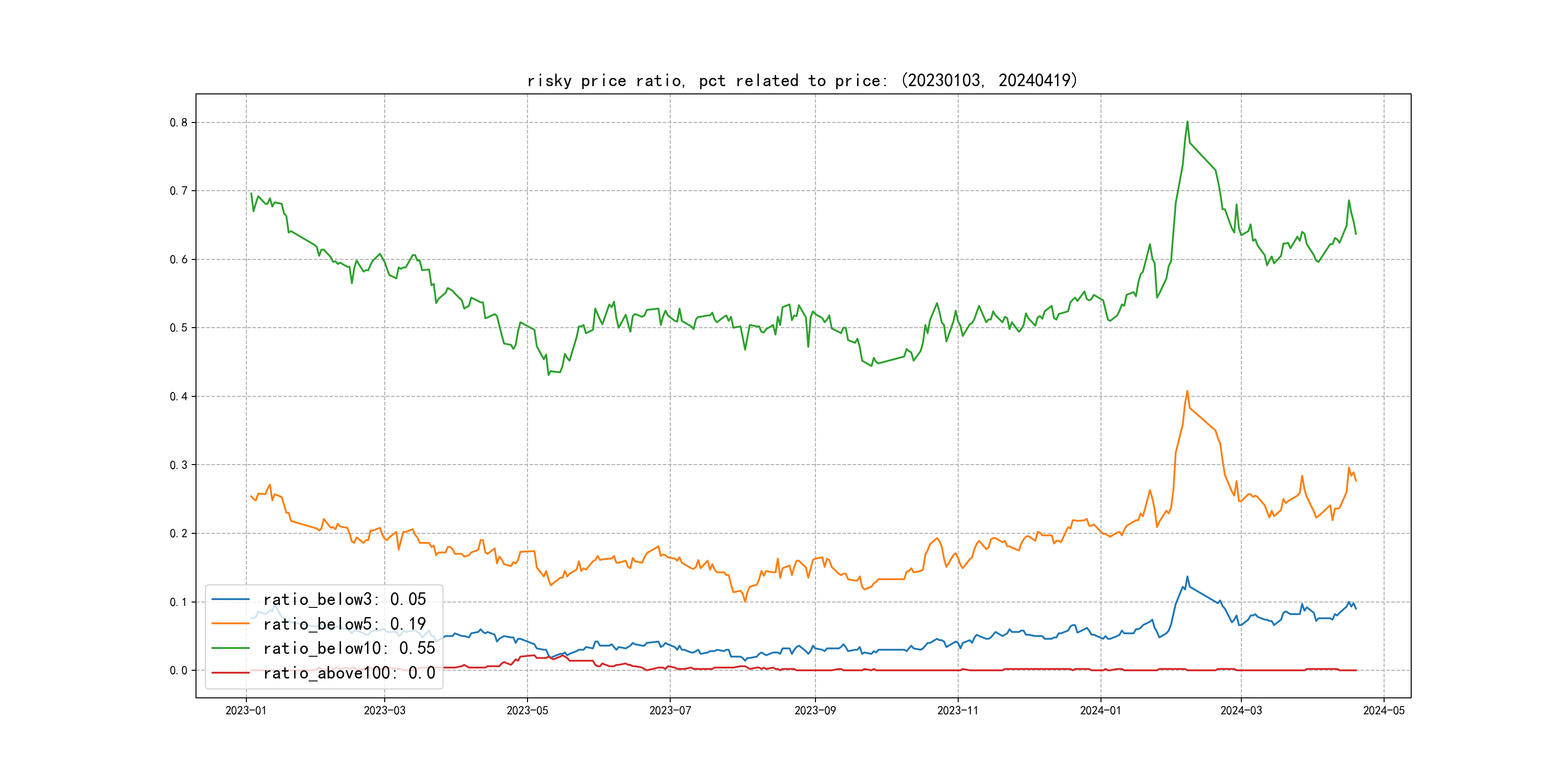This screenshot has width=1568, height=784.
Task: Click the 0.0 y-axis tick label
Action: pos(179,670)
